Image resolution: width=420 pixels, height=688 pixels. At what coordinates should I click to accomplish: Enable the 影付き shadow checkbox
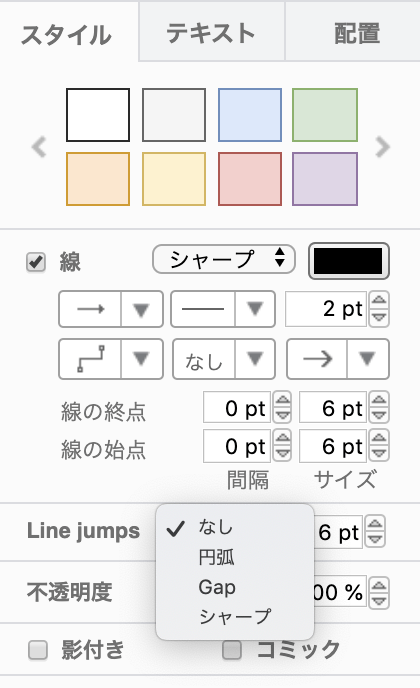[x=38, y=650]
